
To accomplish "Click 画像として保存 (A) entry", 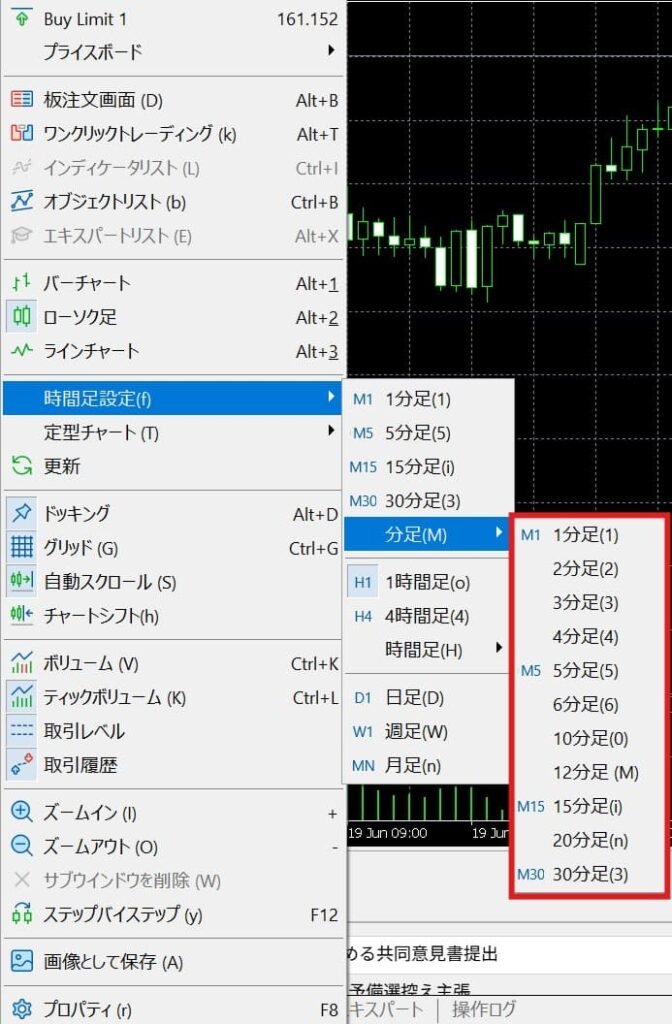I will pyautogui.click(x=172, y=961).
